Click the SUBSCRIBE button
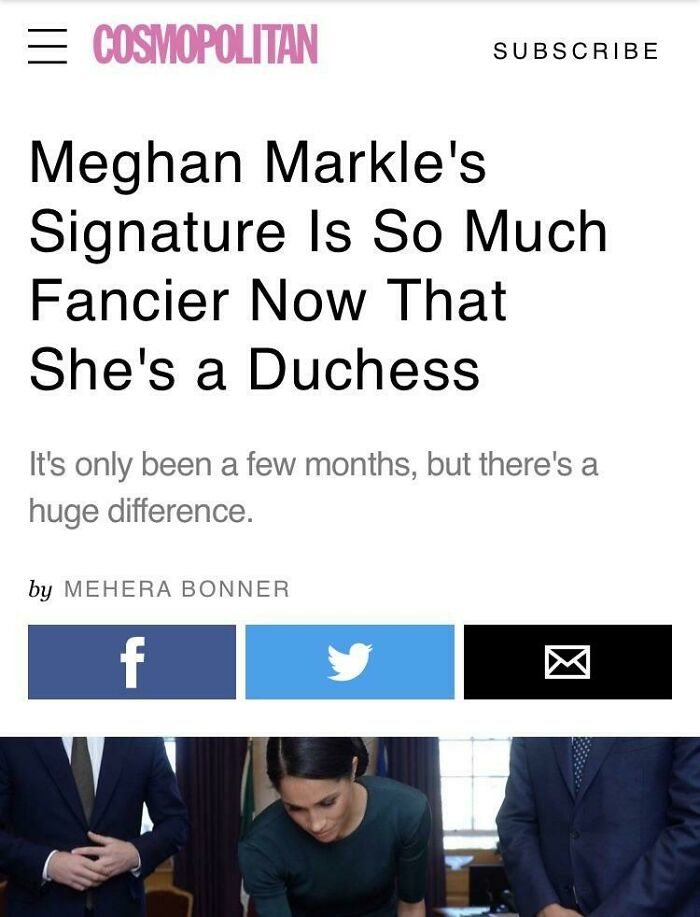Viewport: 700px width, 917px height. click(x=575, y=52)
